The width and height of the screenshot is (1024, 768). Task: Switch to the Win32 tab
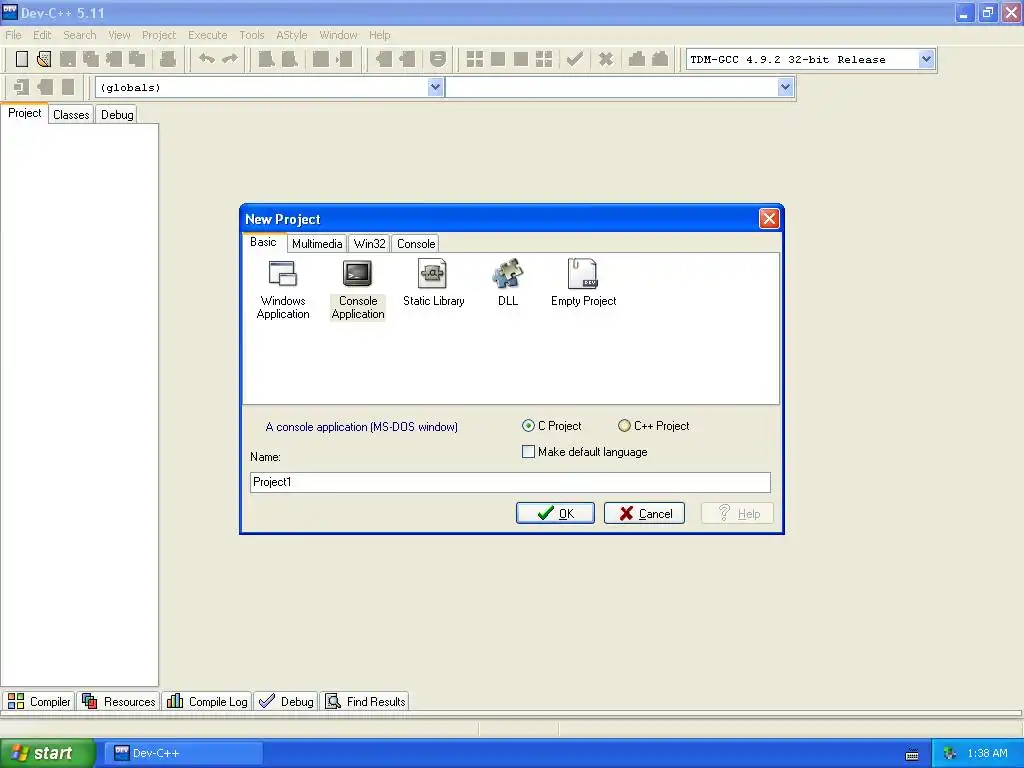[x=369, y=244]
